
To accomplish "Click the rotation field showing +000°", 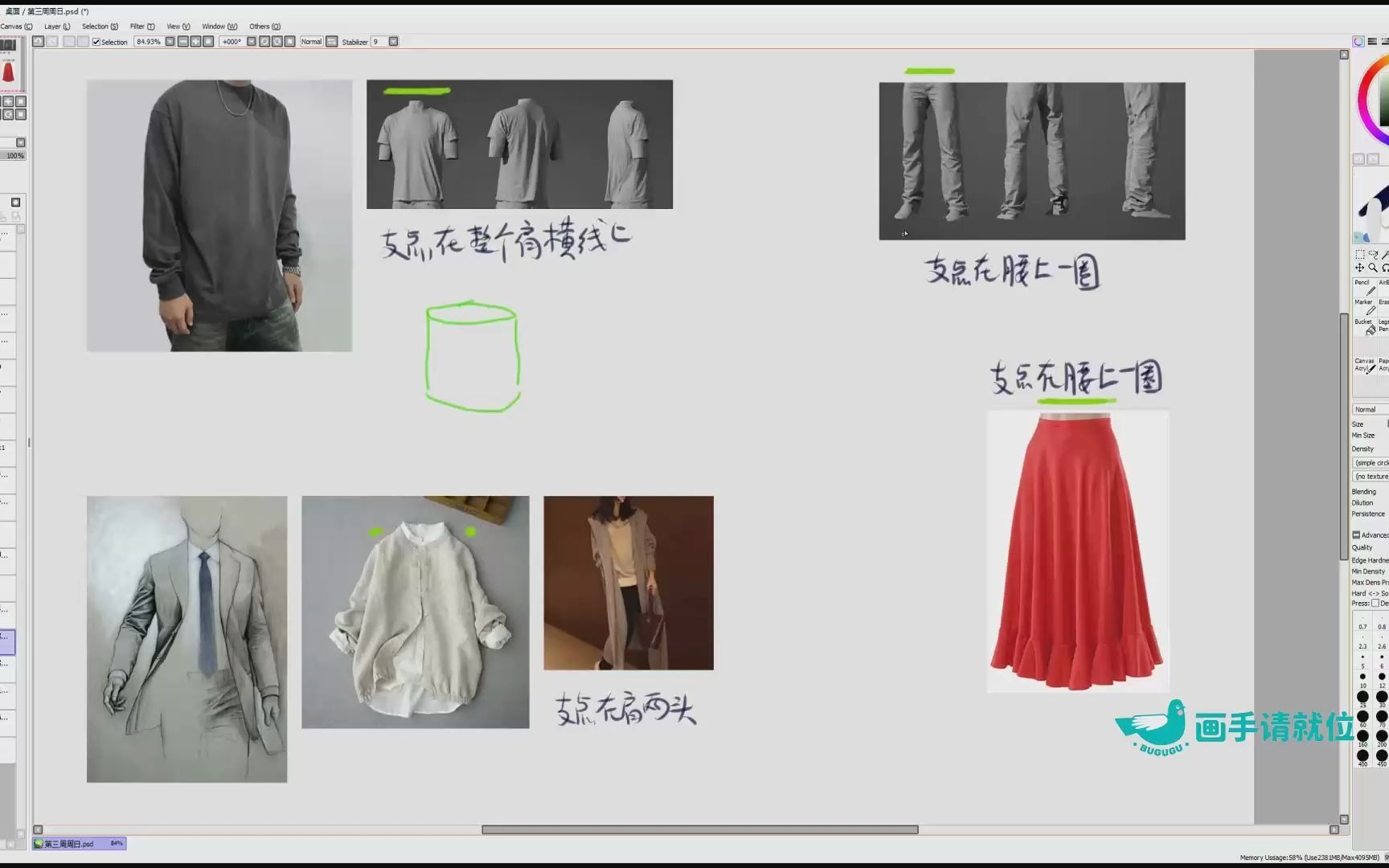I will (x=231, y=42).
